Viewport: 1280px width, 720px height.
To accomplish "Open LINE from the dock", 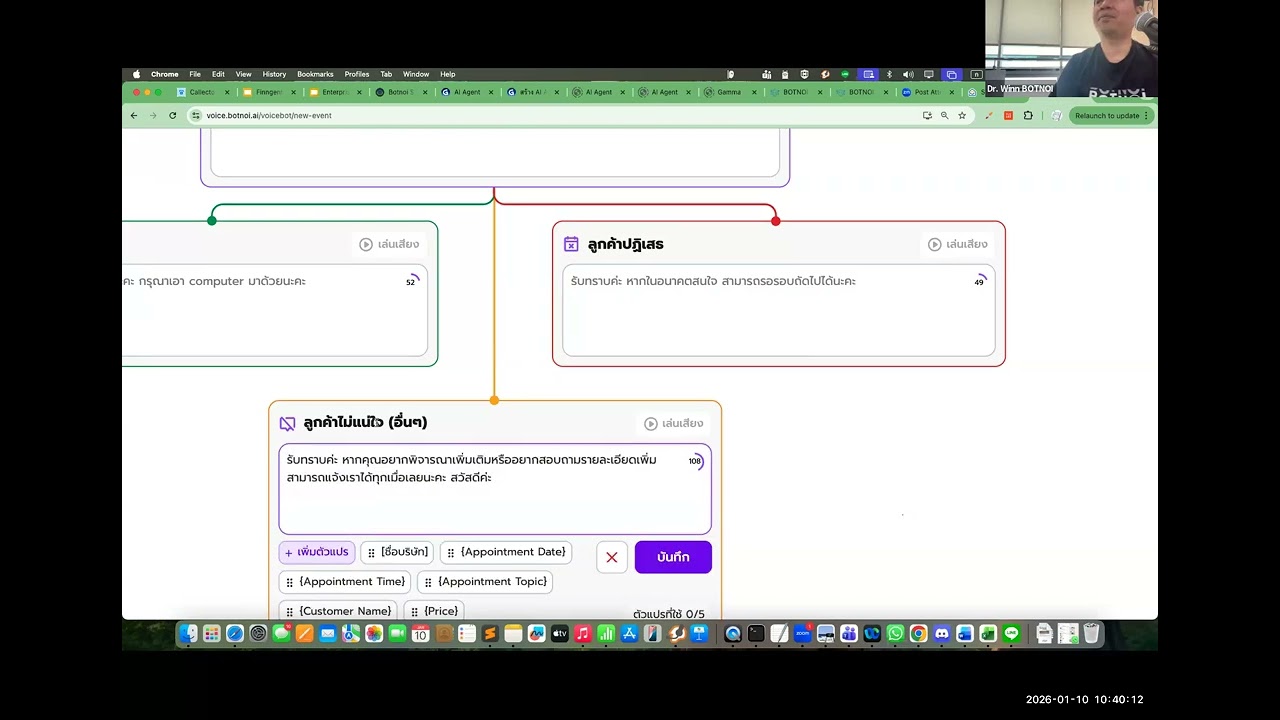I will coord(1012,633).
